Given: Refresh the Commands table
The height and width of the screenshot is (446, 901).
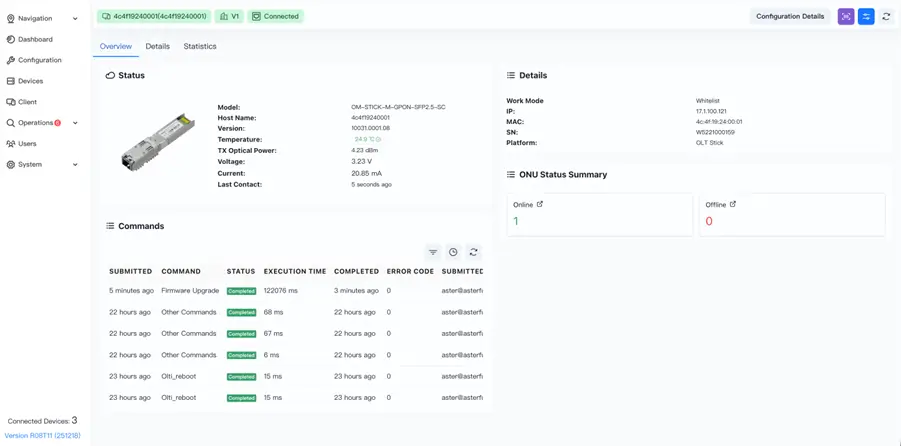Looking at the screenshot, I should 473,252.
